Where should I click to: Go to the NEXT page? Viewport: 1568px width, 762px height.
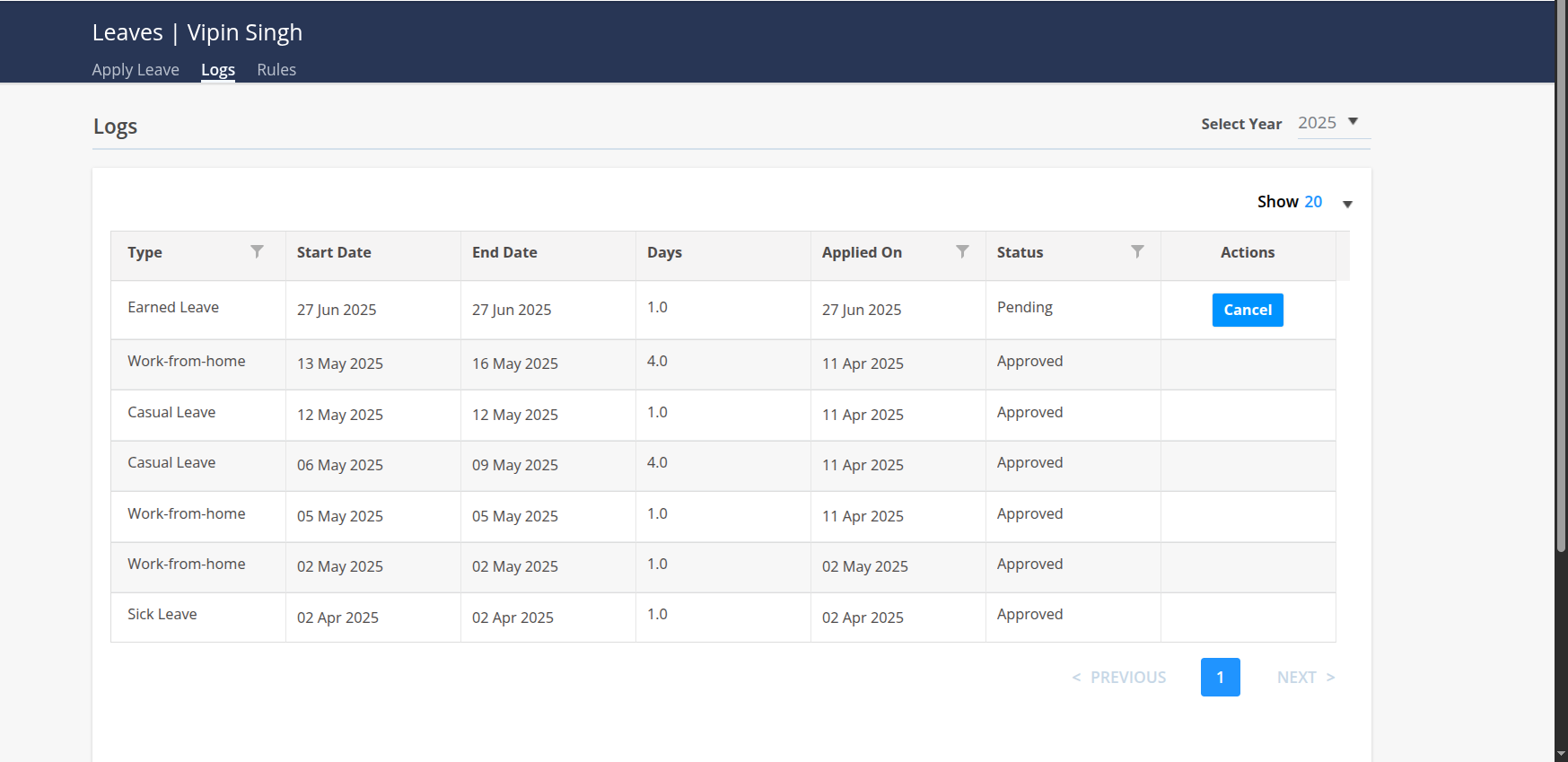[x=1305, y=678]
